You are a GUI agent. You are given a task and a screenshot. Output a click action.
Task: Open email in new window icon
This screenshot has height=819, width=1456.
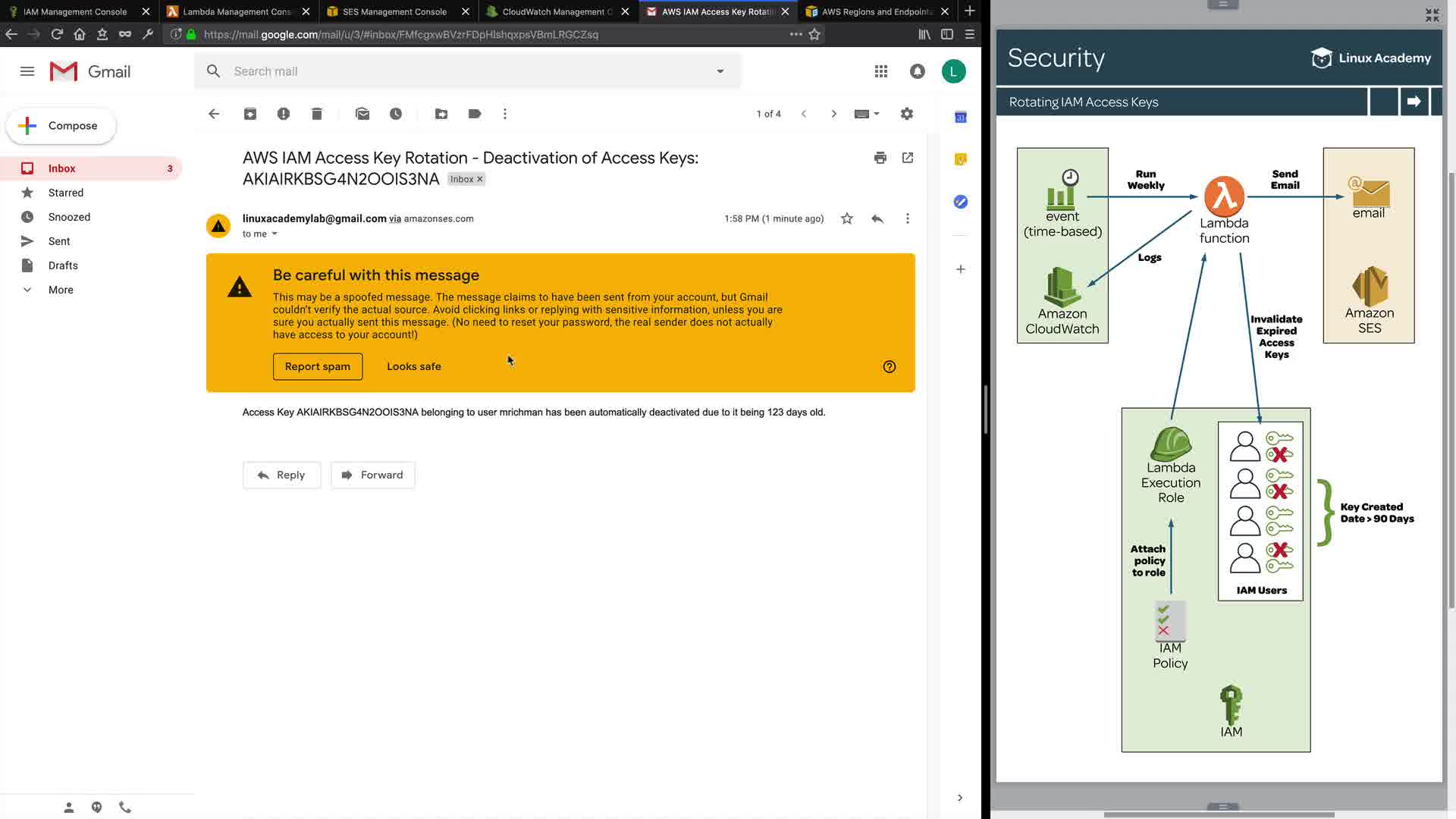click(x=908, y=158)
